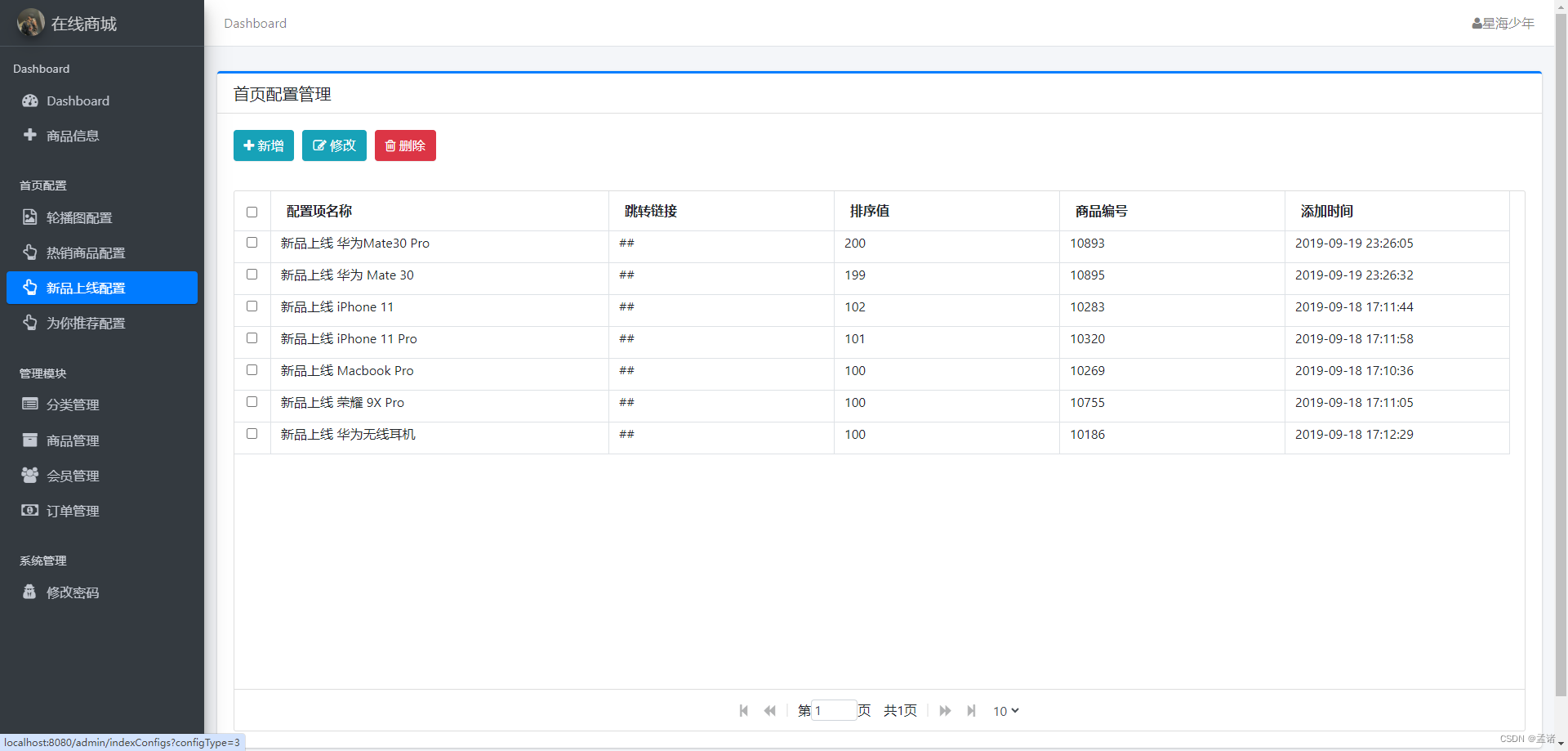Check the row 新品上线 华为无线耳机
Image resolution: width=1568 pixels, height=751 pixels.
(x=252, y=434)
